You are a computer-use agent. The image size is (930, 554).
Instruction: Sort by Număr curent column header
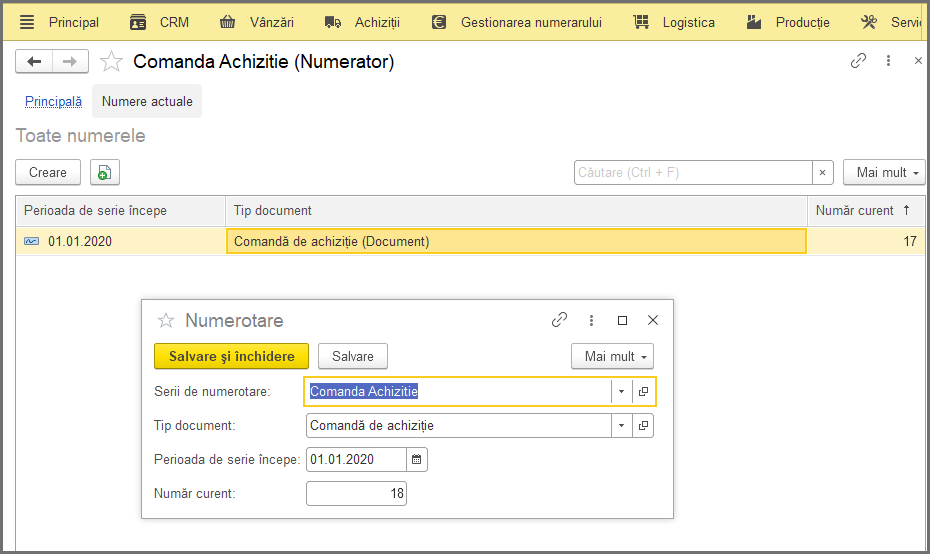865,211
